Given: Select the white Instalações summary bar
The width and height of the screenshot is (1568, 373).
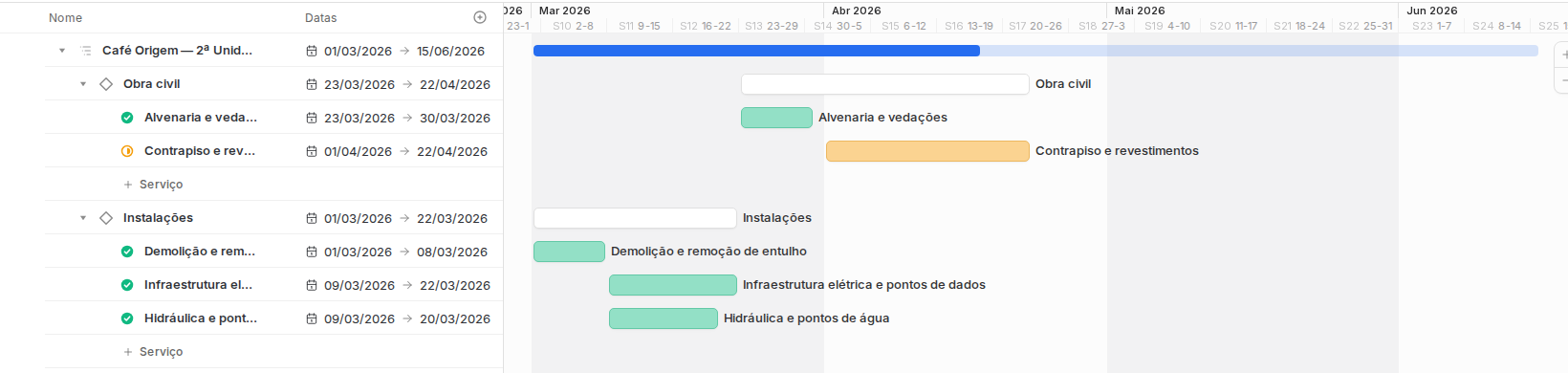Looking at the screenshot, I should [635, 218].
